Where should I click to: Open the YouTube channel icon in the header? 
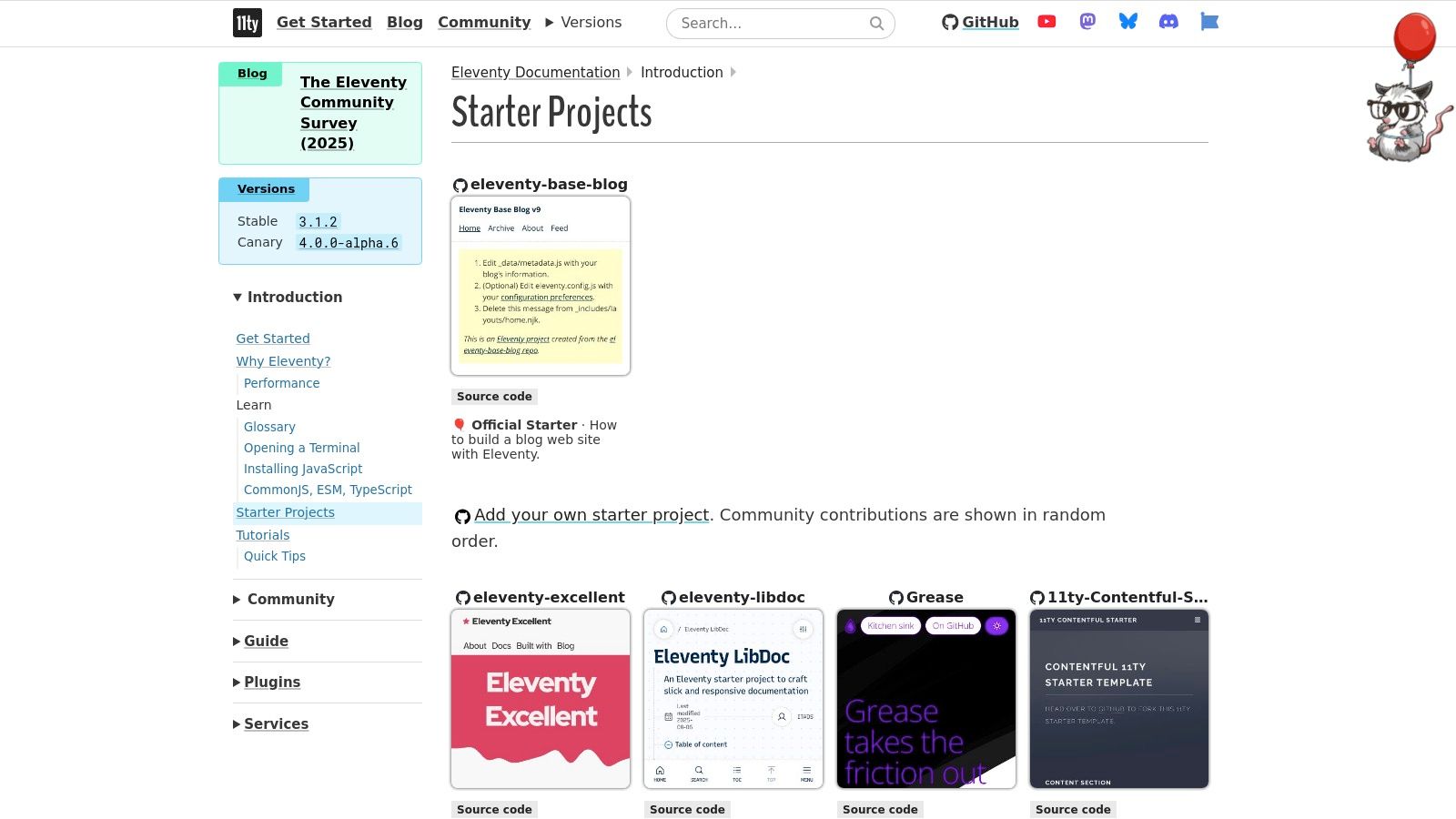pos(1046,22)
